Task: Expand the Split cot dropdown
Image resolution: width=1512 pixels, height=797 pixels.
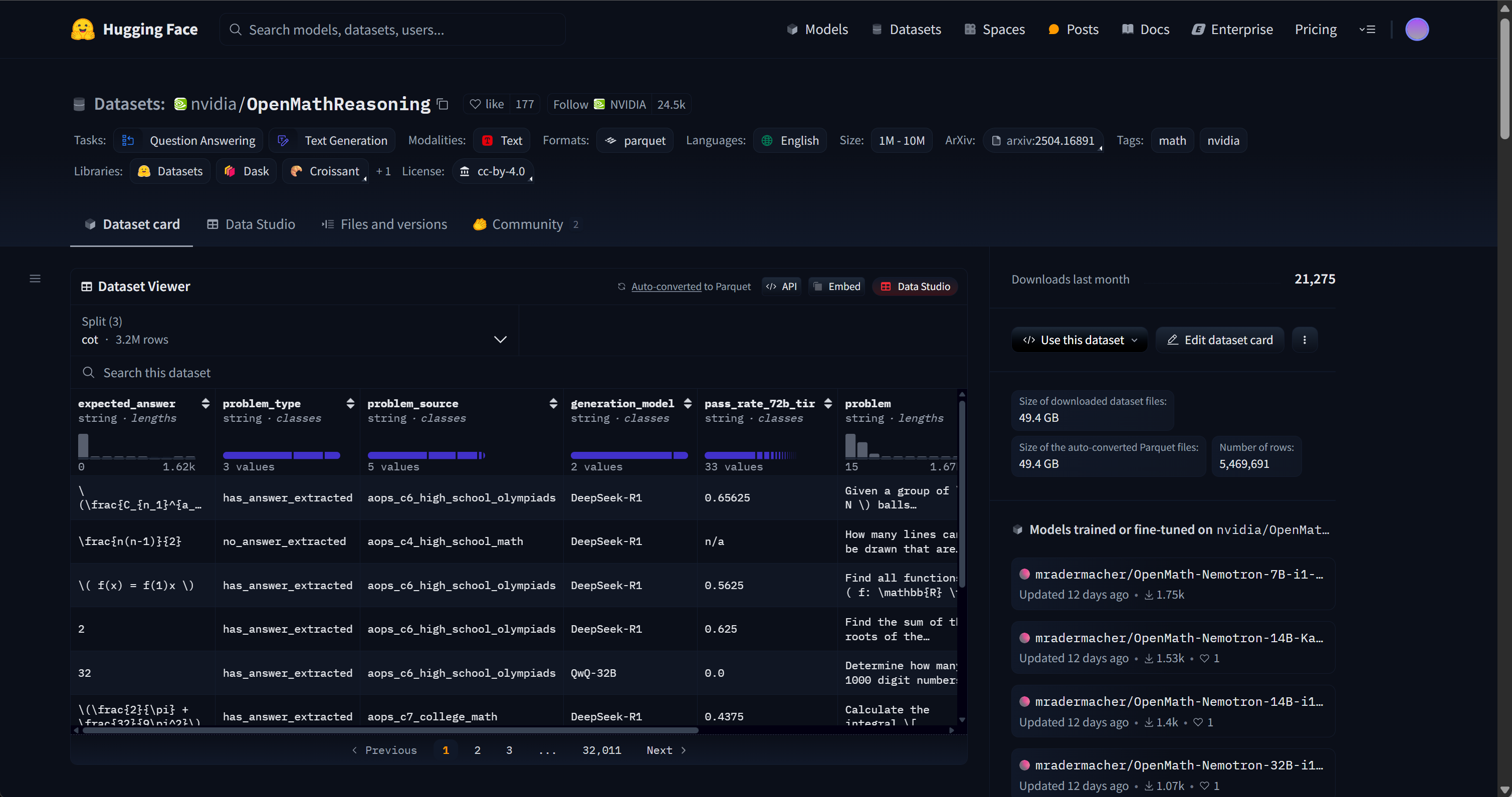Action: click(500, 339)
